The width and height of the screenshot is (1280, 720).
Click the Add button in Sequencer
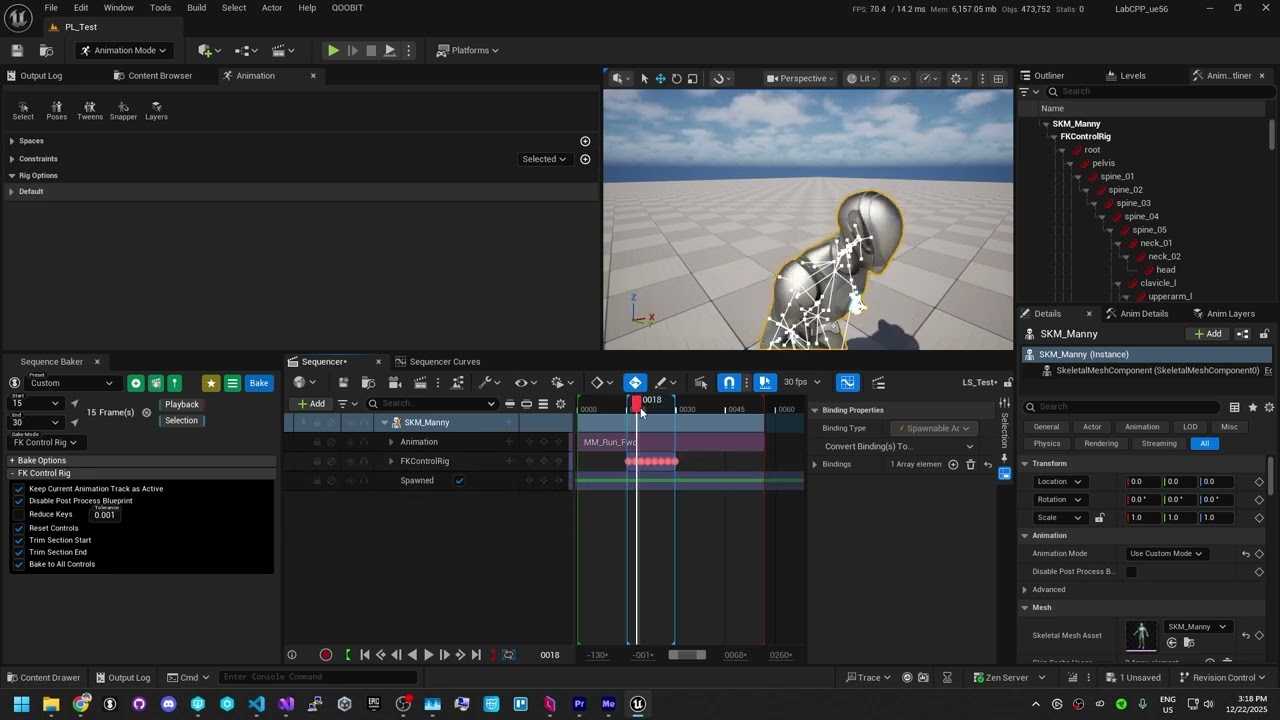click(x=311, y=404)
